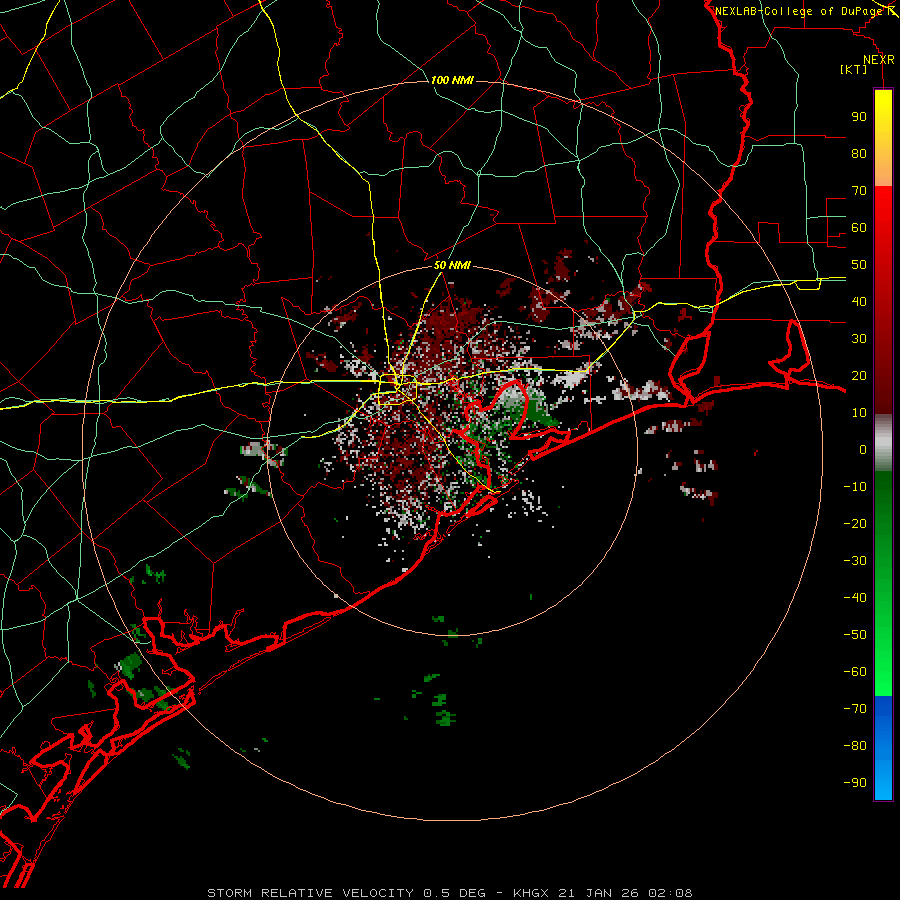Click the "[KT]" unit label above the color scale
Screen dimensions: 900x900
pos(853,69)
